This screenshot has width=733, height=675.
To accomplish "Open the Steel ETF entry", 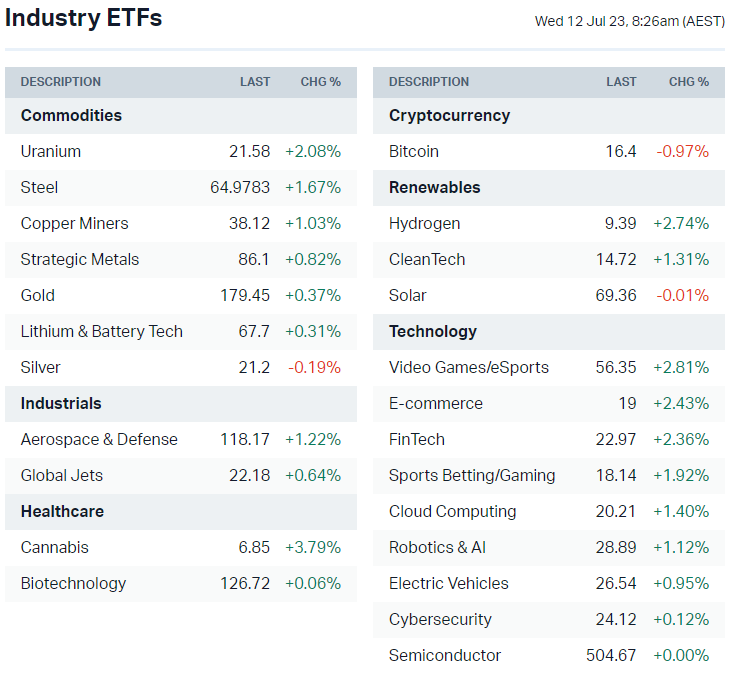I will point(40,188).
